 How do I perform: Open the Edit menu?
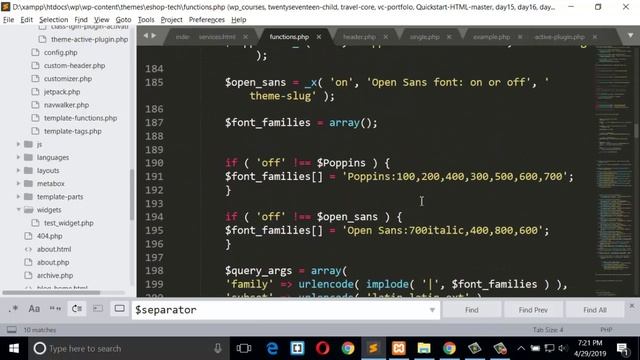pyautogui.click(x=27, y=20)
